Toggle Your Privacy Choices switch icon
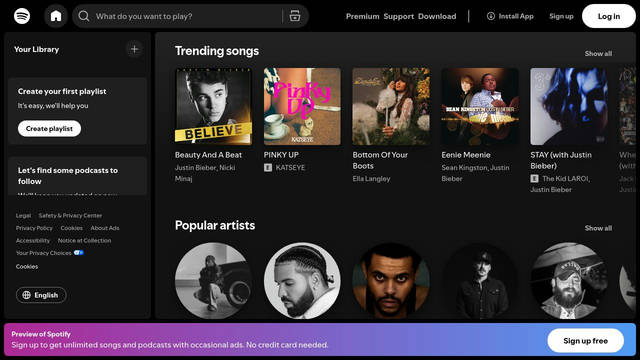The width and height of the screenshot is (640, 360). (x=79, y=253)
